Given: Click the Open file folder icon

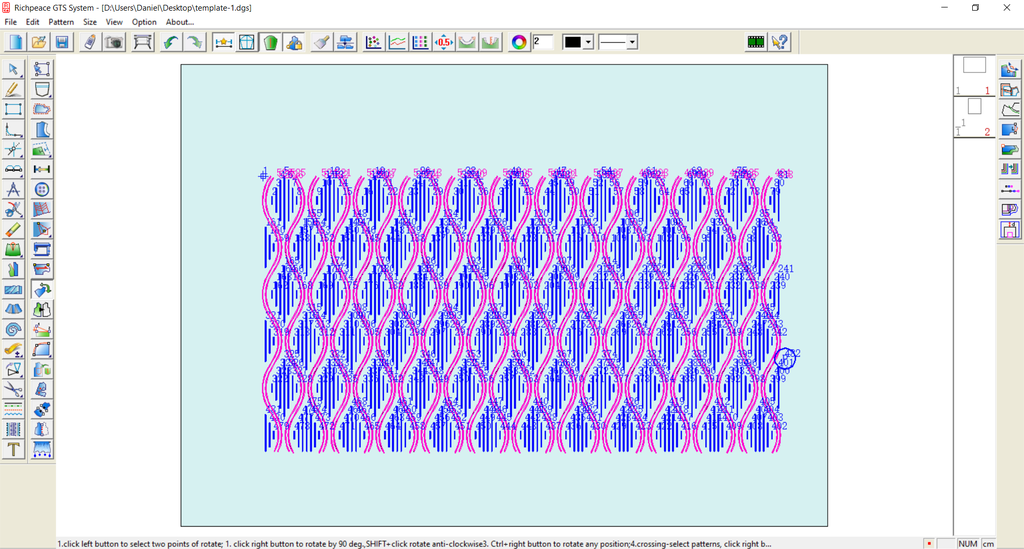Looking at the screenshot, I should click(39, 42).
